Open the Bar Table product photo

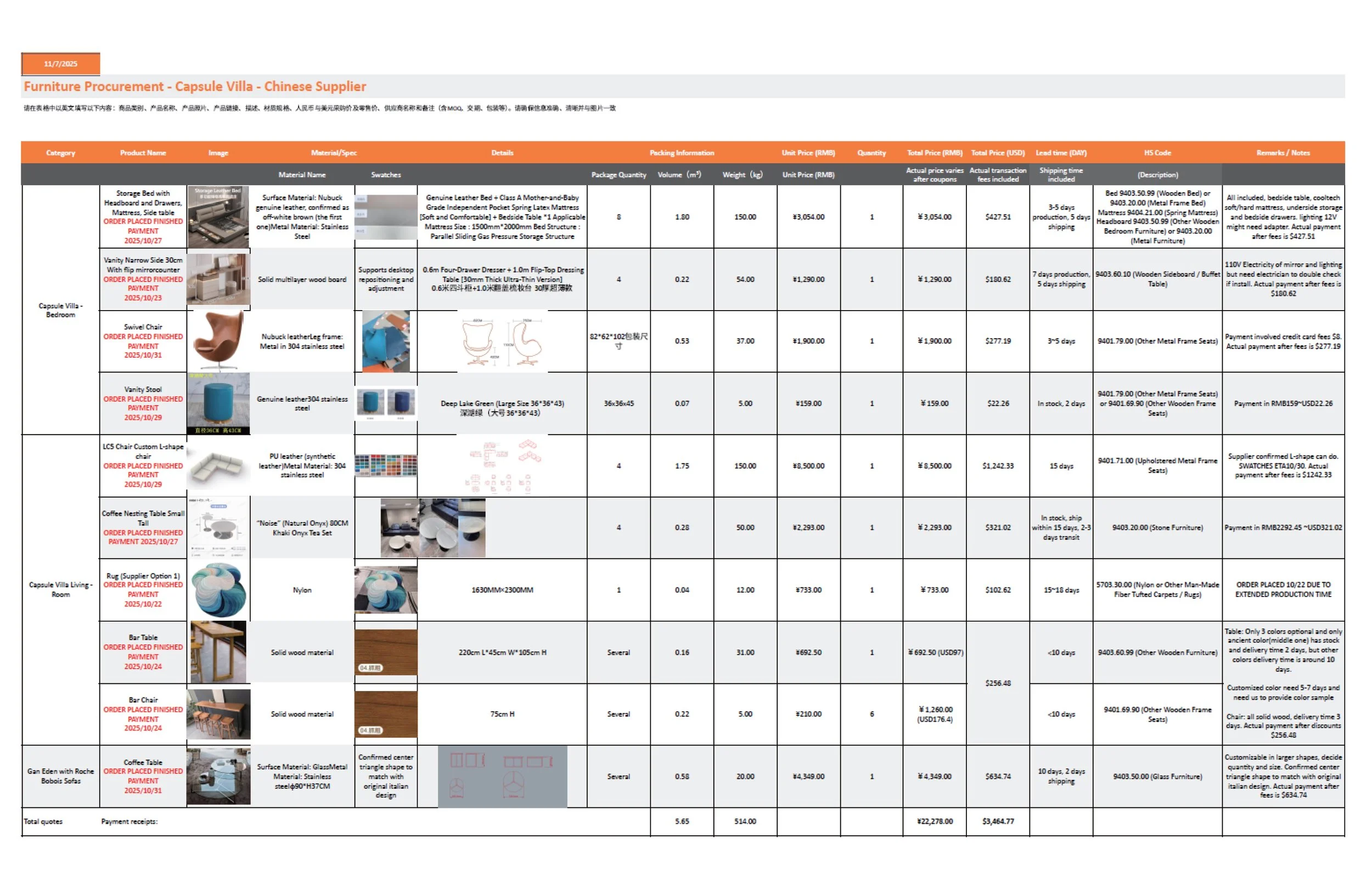click(x=218, y=652)
